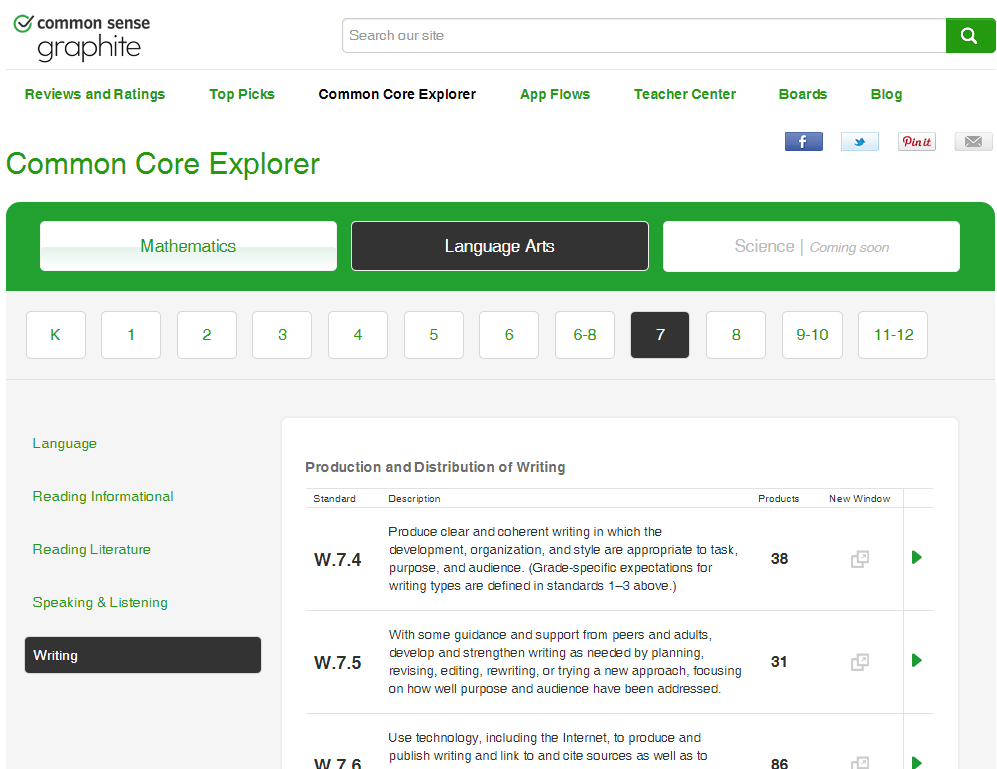The height and width of the screenshot is (769, 997).
Task: Click the 38 products count
Action: (780, 559)
